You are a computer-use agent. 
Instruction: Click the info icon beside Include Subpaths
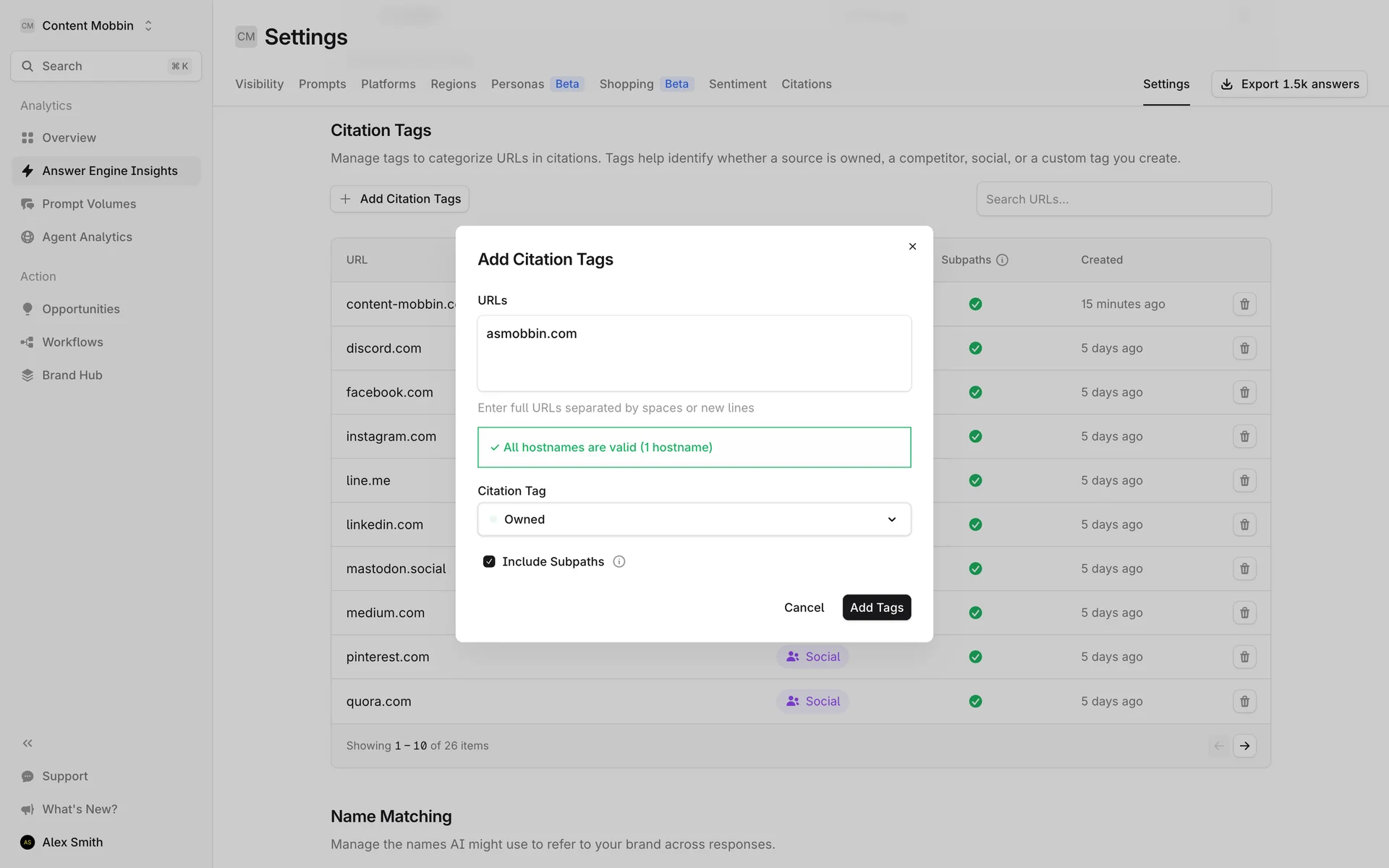[x=619, y=562]
